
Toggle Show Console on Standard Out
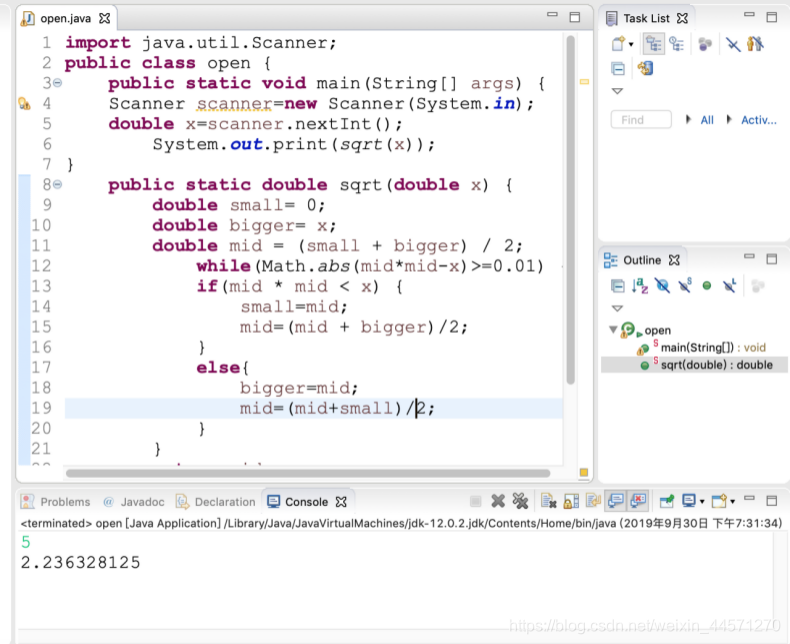click(616, 500)
